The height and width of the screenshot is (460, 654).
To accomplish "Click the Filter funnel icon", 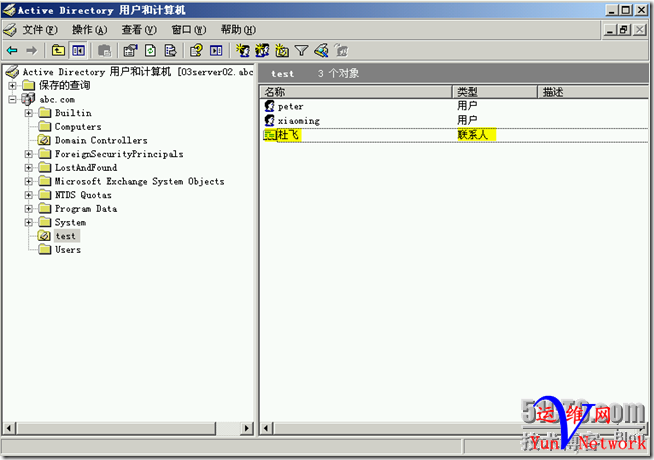I will point(301,51).
